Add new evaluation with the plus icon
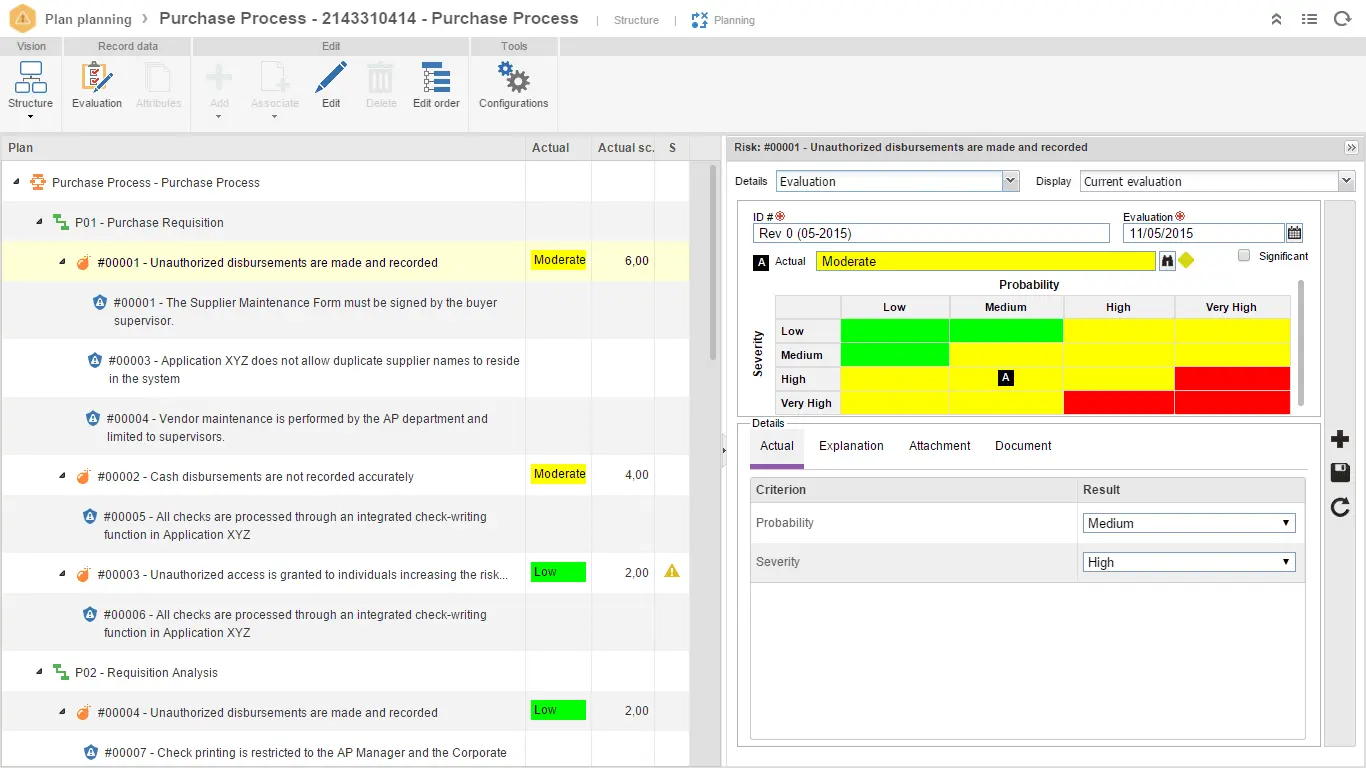Screen dimensions: 1366x768 (1340, 439)
